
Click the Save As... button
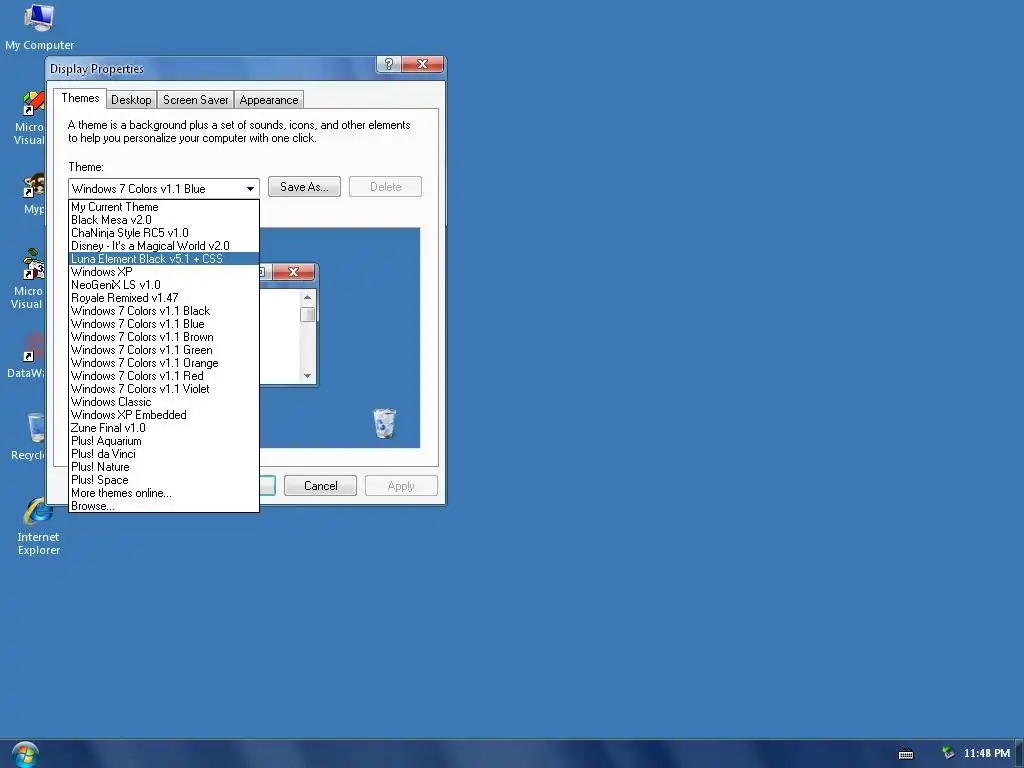(304, 187)
